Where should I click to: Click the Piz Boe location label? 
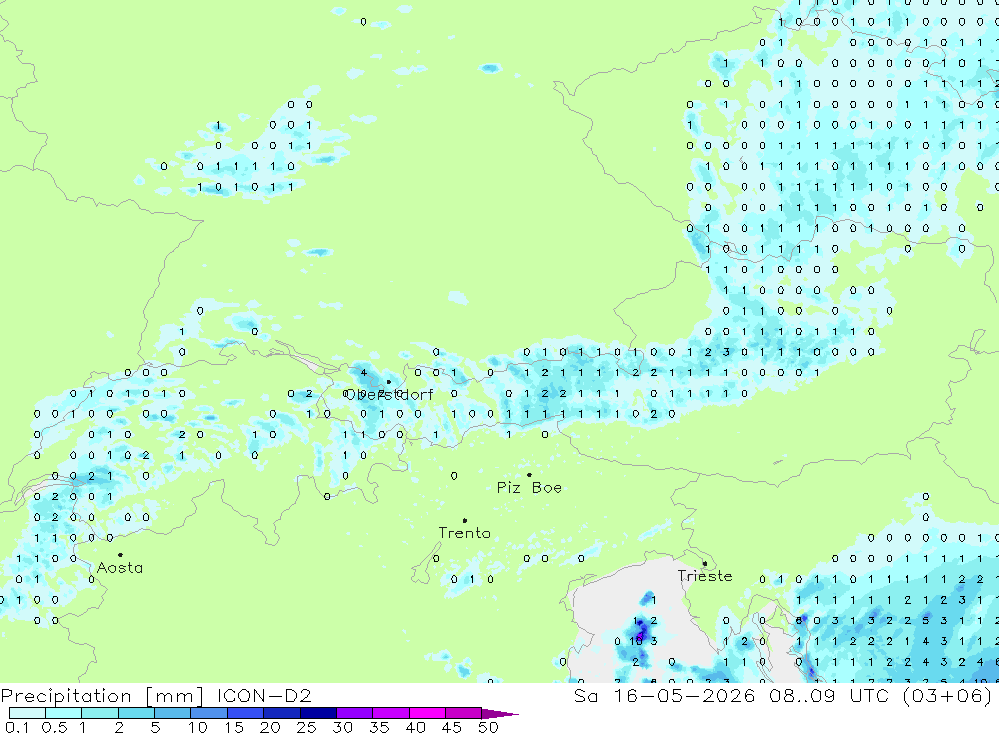(529, 488)
